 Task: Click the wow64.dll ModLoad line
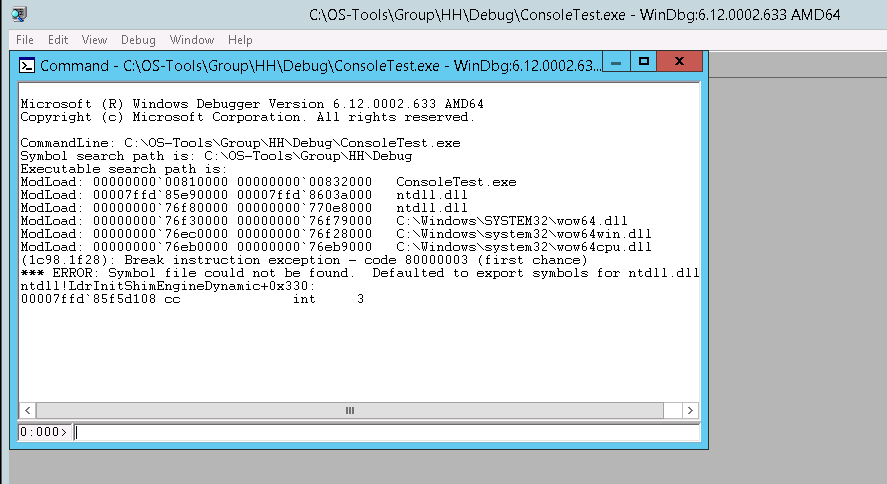click(324, 221)
